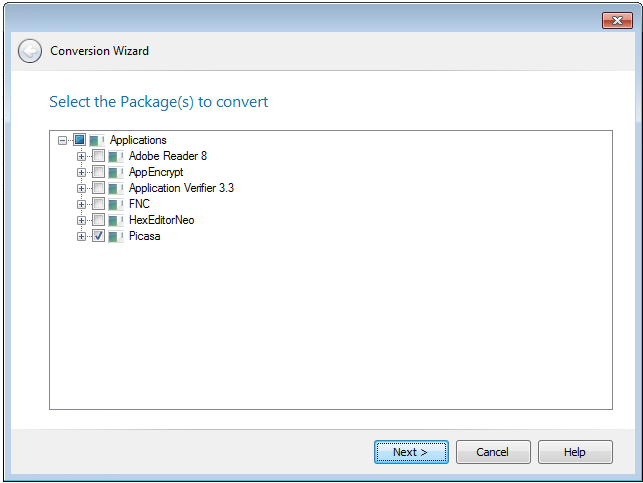Toggle the Applications root checkbox
The width and height of the screenshot is (643, 483).
pyautogui.click(x=79, y=140)
